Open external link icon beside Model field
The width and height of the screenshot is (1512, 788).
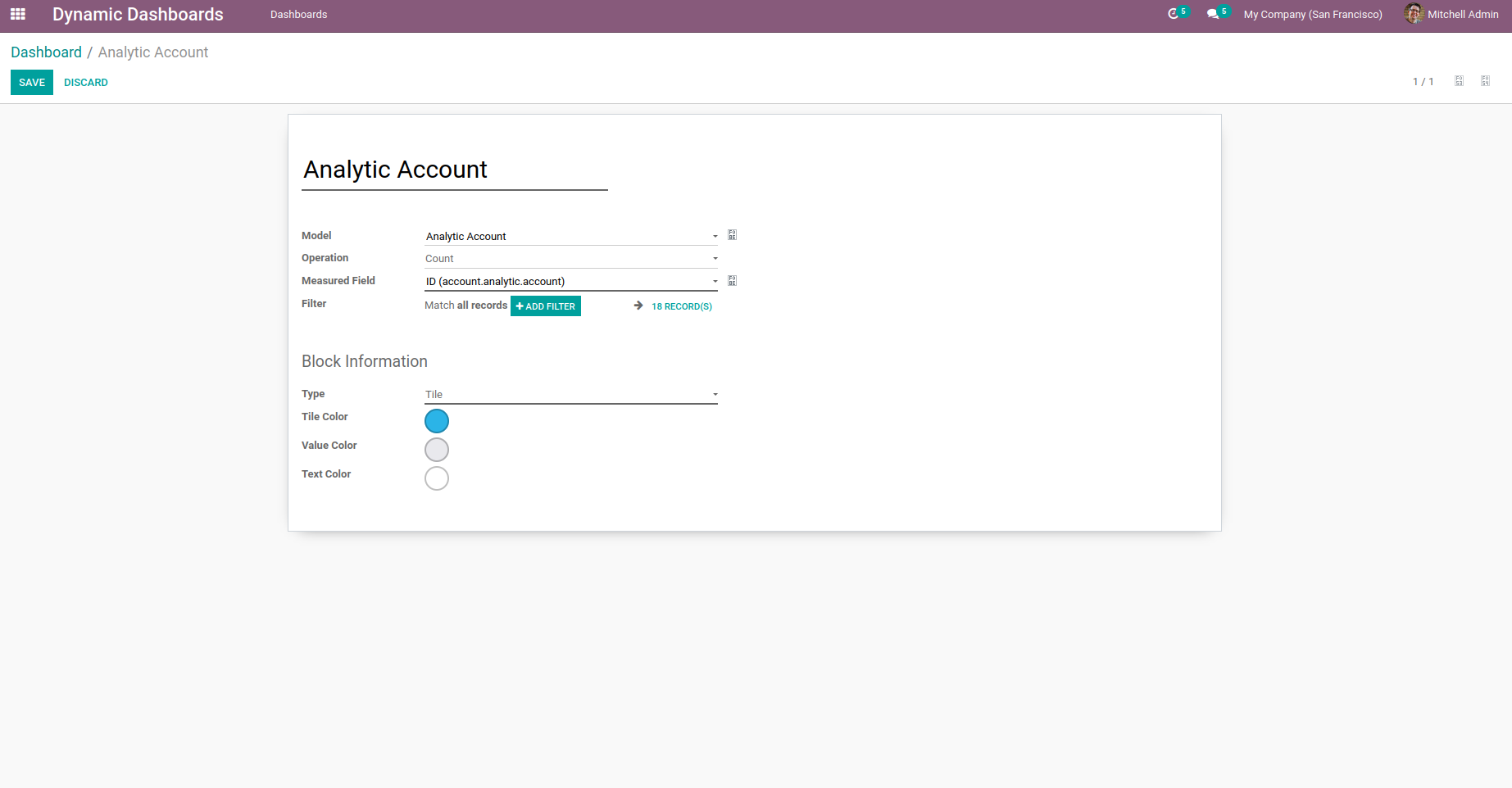pos(733,235)
